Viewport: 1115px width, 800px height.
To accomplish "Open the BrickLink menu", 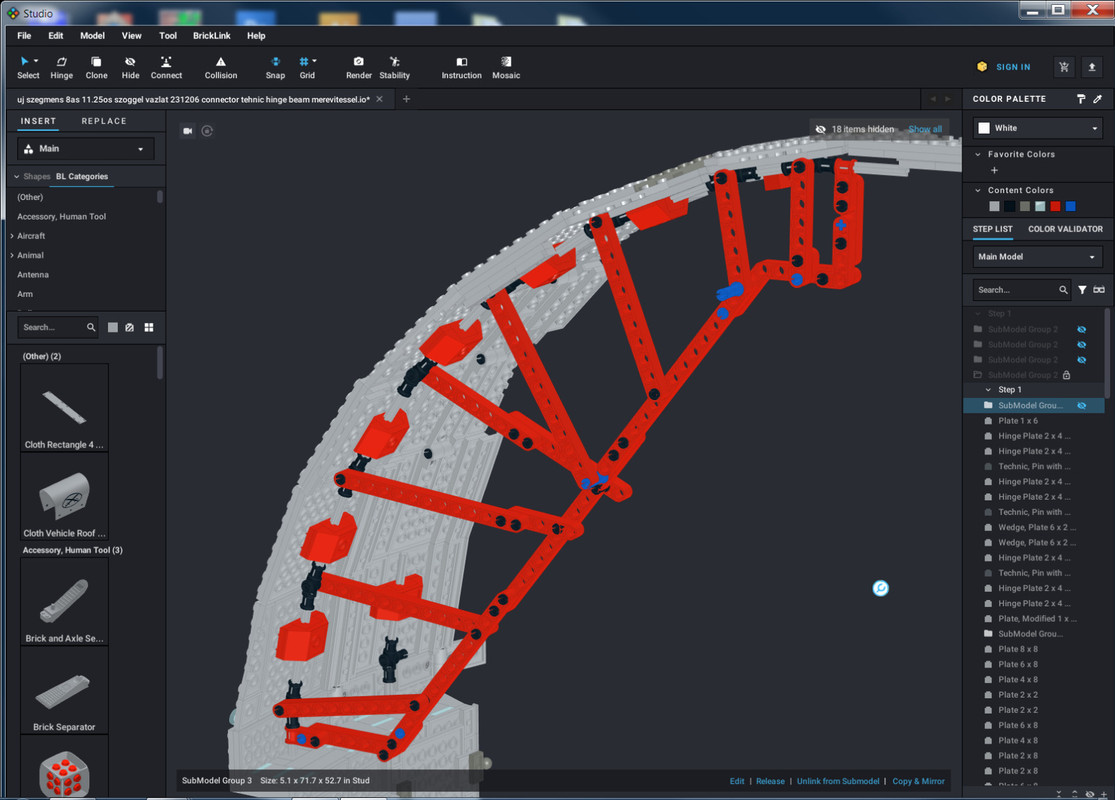I will tap(211, 36).
